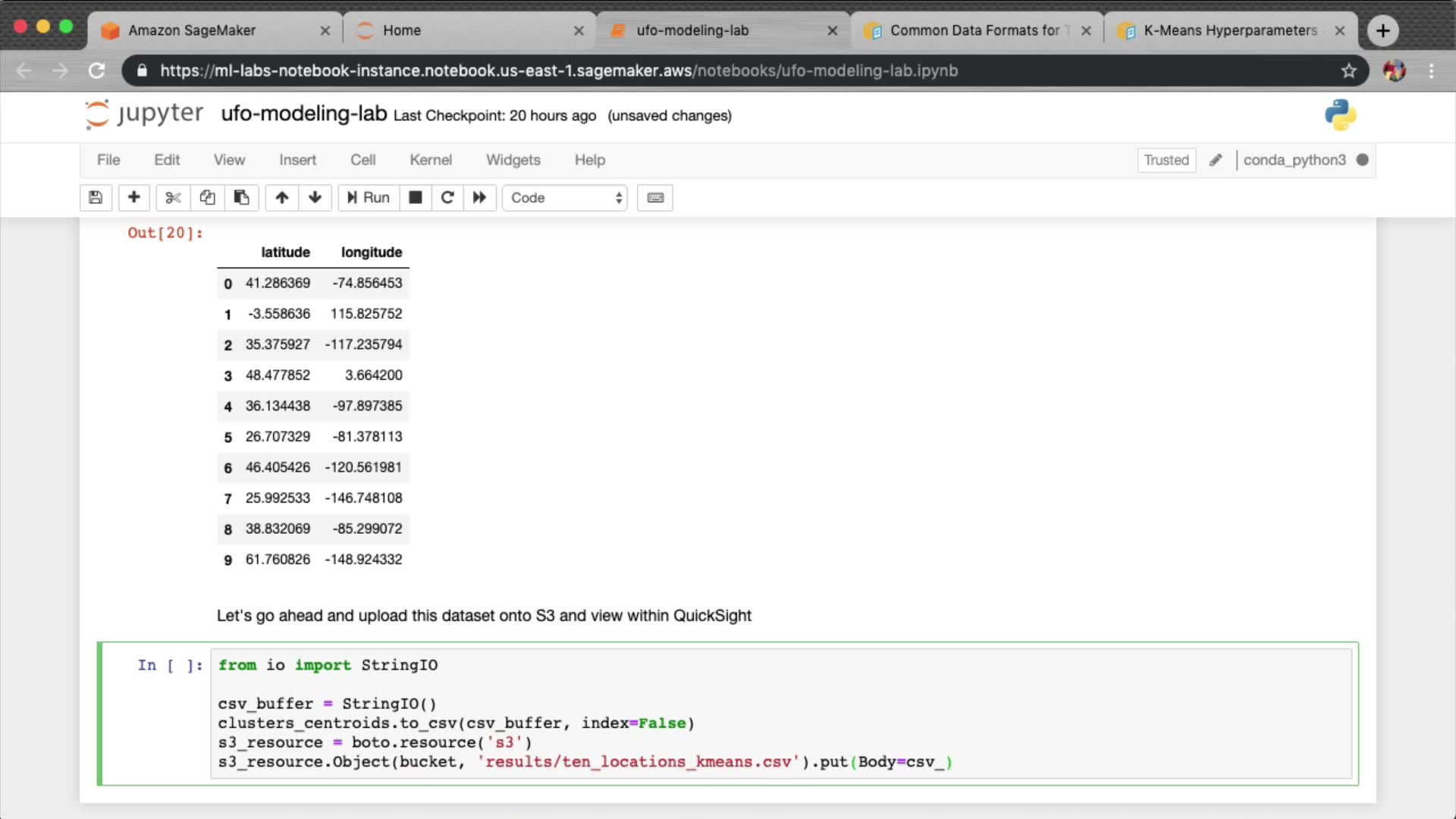Screen dimensions: 1456x819
Task: Open the Cell menu
Action: [362, 160]
